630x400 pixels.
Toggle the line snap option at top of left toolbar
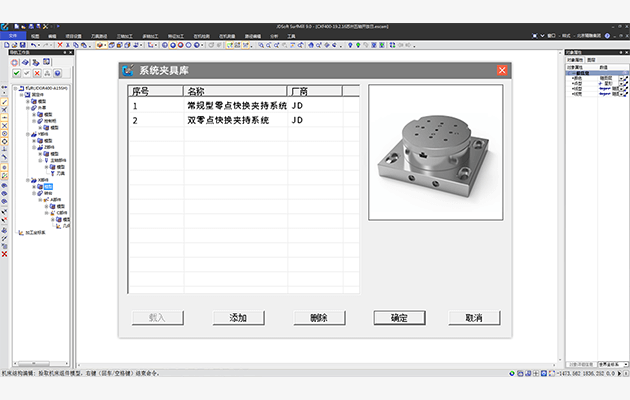click(4, 102)
